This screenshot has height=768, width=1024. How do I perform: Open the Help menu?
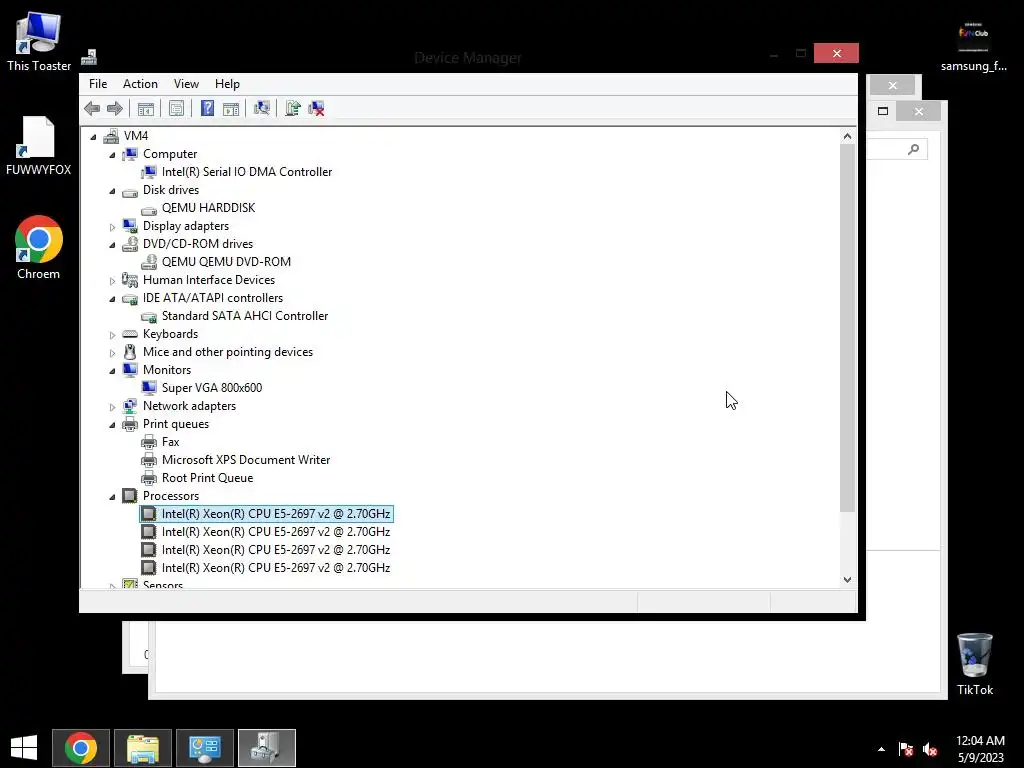227,84
